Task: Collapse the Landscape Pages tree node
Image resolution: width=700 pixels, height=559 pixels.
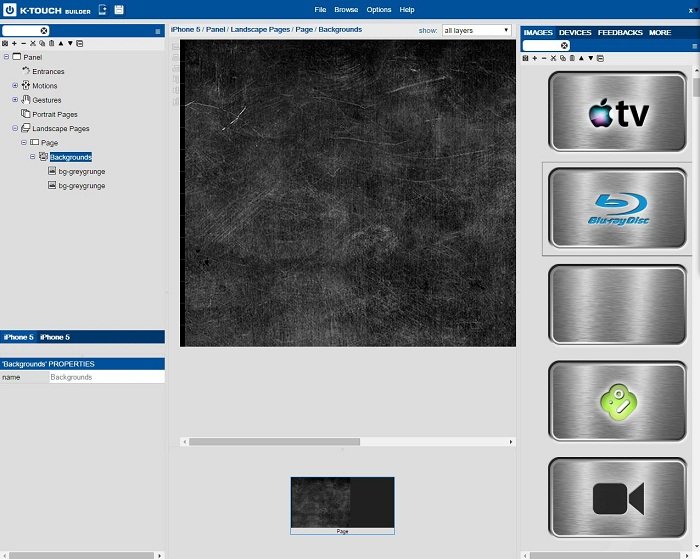Action: (15, 128)
